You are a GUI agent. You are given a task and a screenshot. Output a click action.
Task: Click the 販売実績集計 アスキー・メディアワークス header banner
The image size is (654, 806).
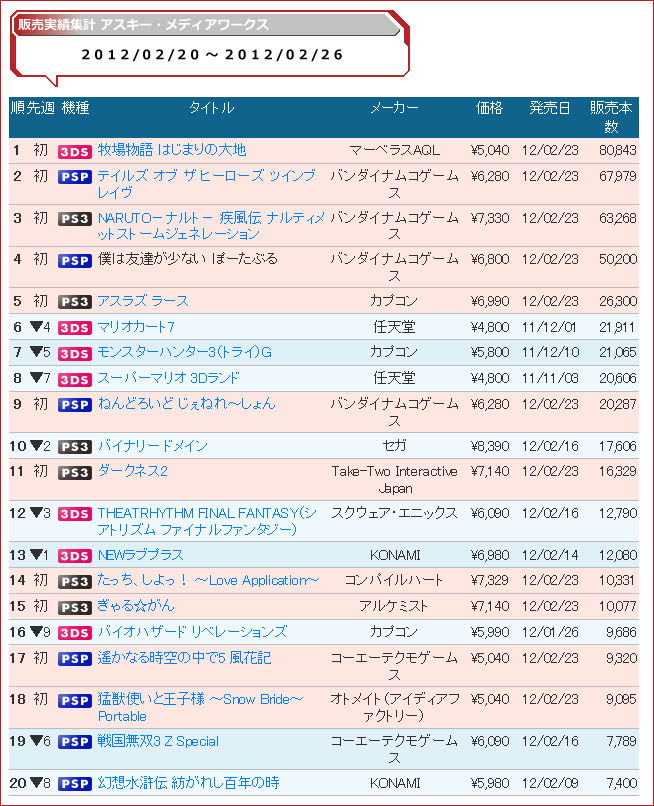click(x=206, y=25)
